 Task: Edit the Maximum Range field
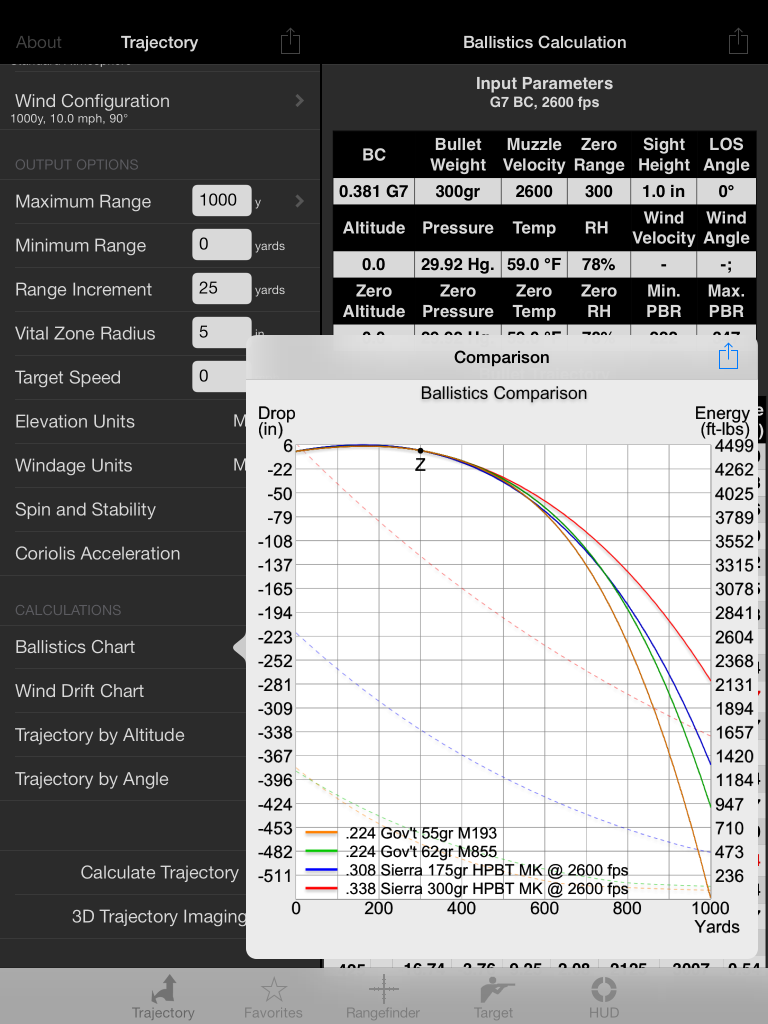(x=221, y=200)
